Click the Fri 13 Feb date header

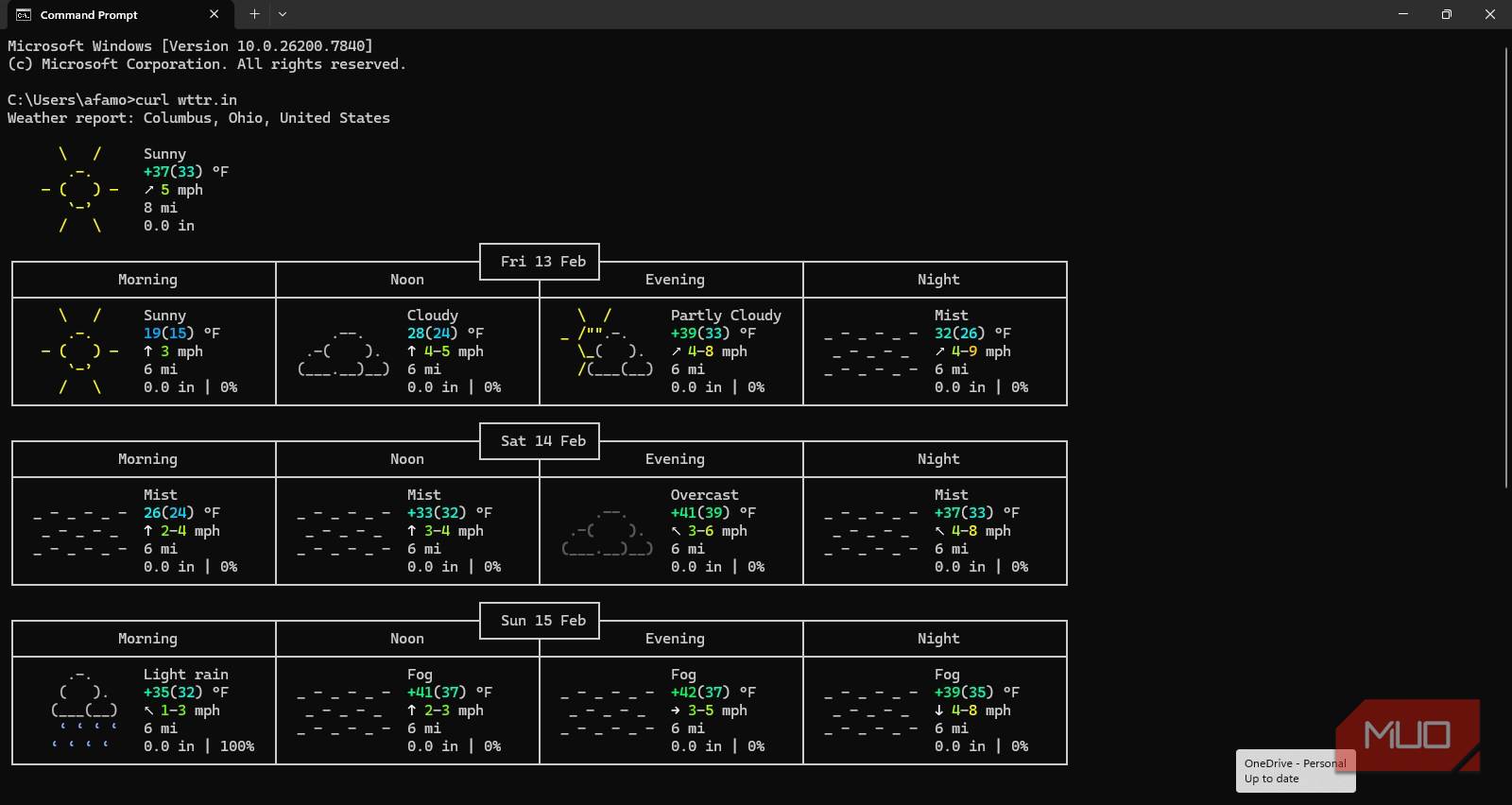[542, 262]
